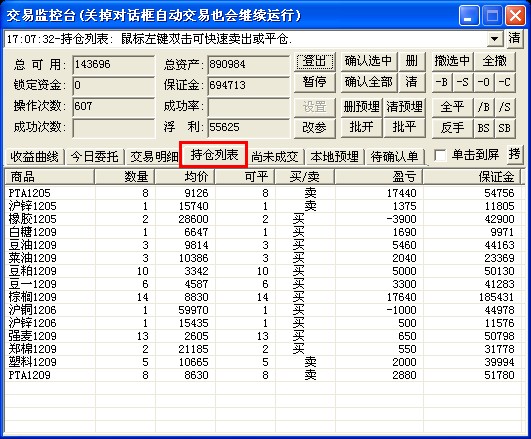
Task: Select the 尚未成交 tab
Action: [x=275, y=157]
